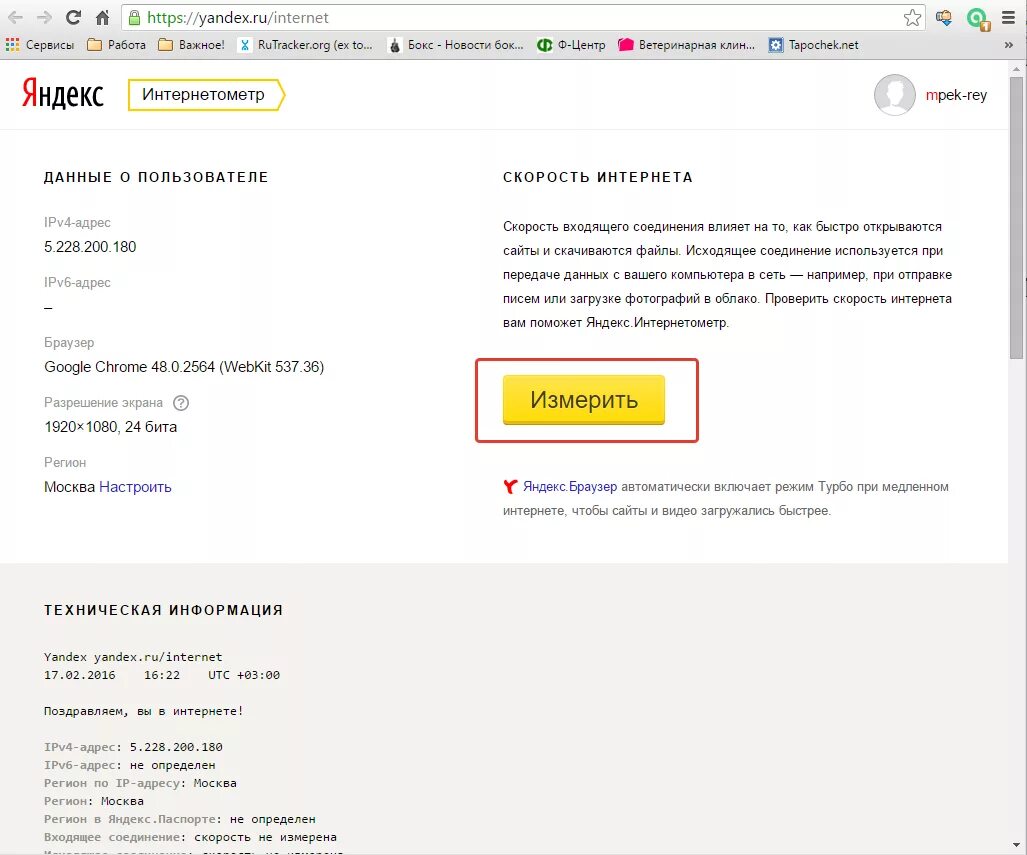Screen dimensions: 1027x855
Task: Click the Регион по IP-адресу: Москва line
Action: pos(140,783)
